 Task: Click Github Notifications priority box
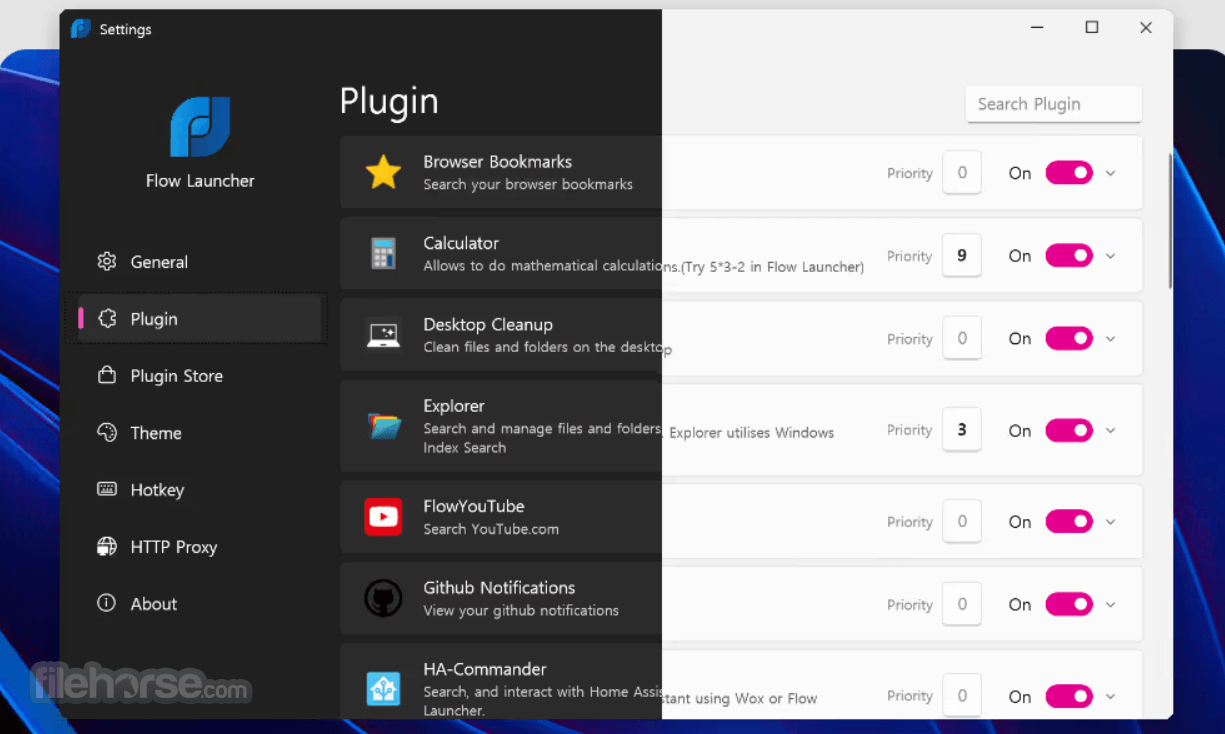(x=962, y=605)
